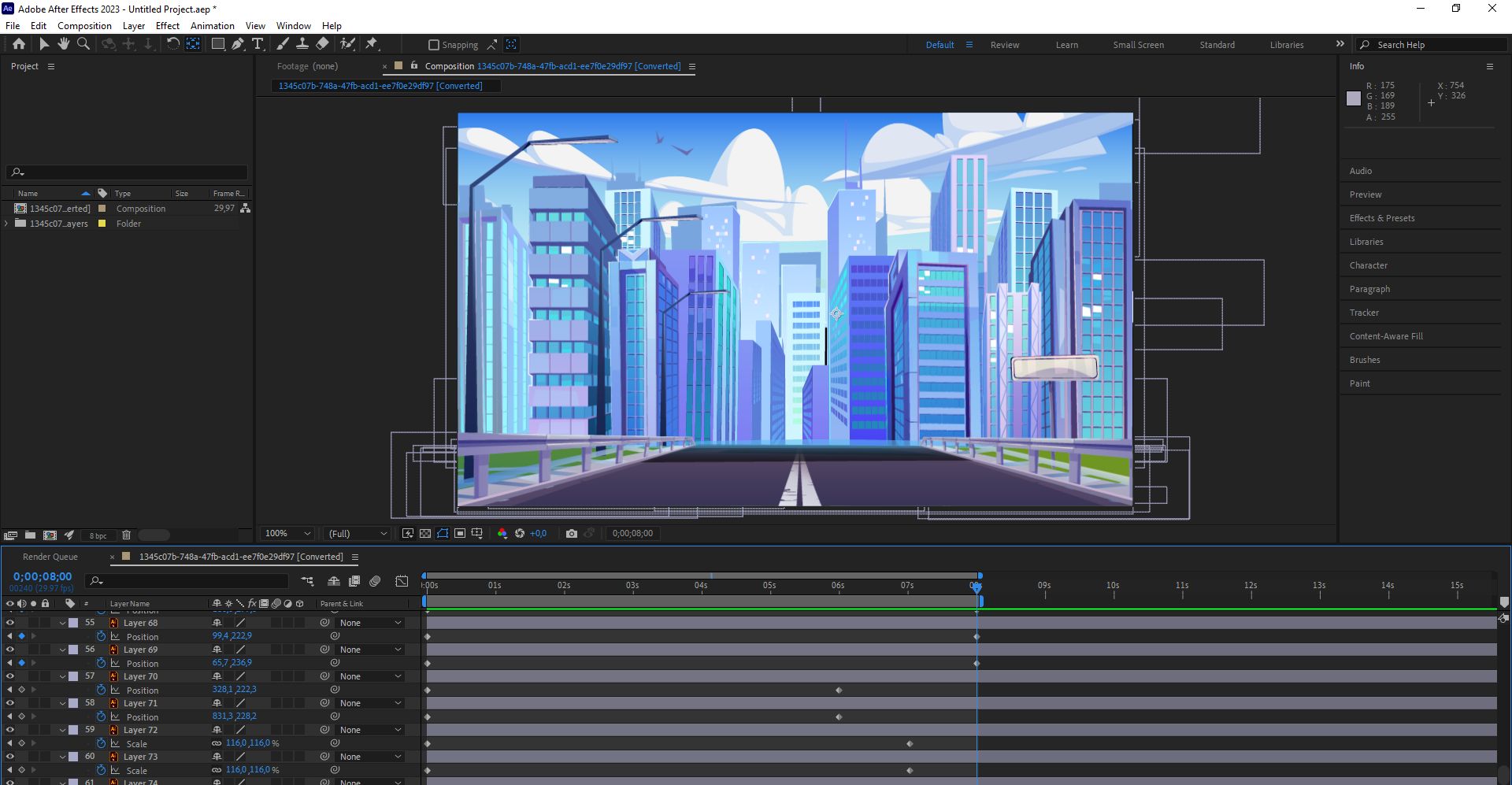Click the Info panel color swatch

[1354, 98]
